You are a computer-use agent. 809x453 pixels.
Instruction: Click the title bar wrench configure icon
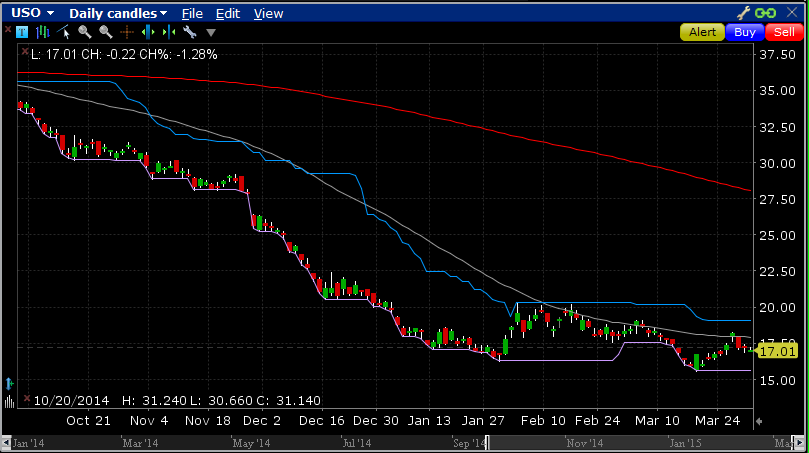pos(743,13)
